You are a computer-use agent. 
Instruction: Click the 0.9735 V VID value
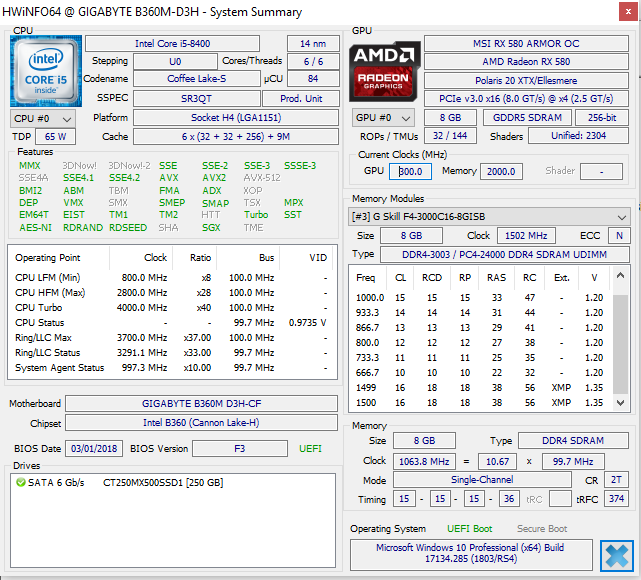pos(307,322)
